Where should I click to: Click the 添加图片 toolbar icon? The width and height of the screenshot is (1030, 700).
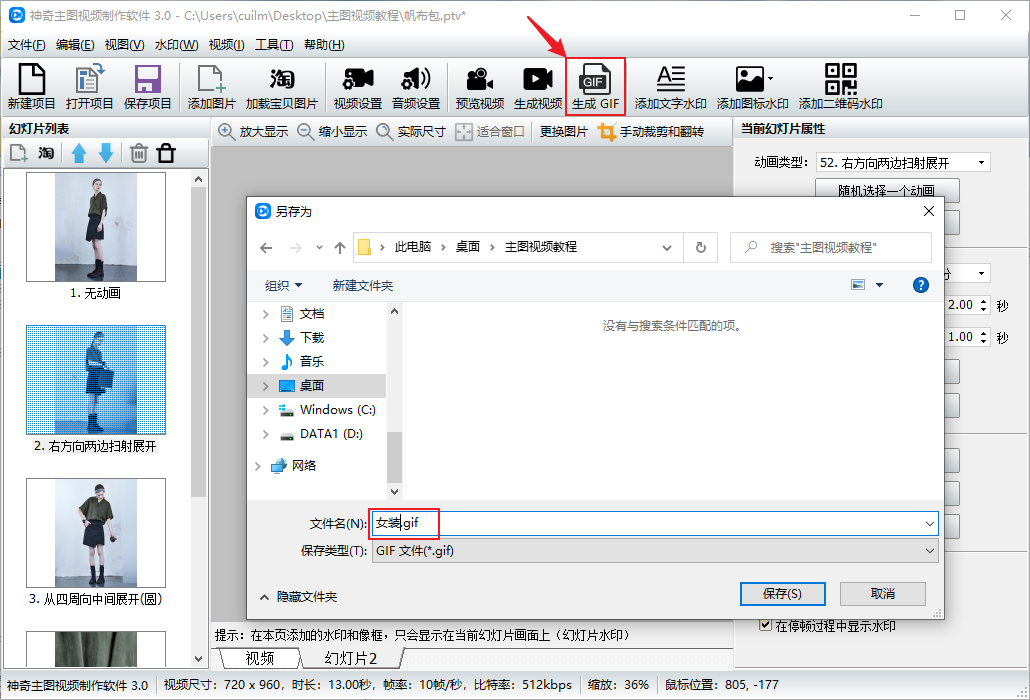(211, 86)
